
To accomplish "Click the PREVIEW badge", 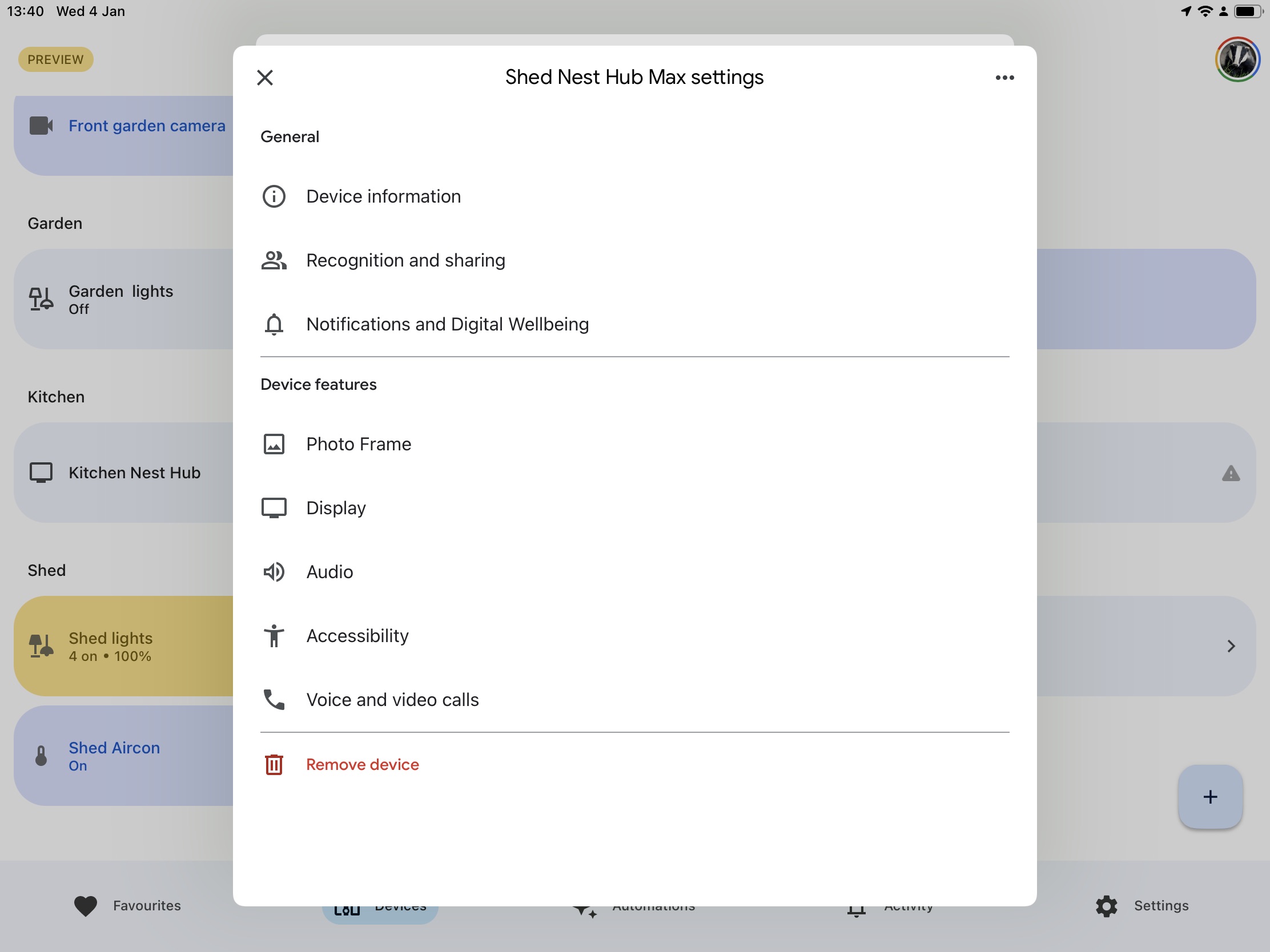I will (x=56, y=60).
